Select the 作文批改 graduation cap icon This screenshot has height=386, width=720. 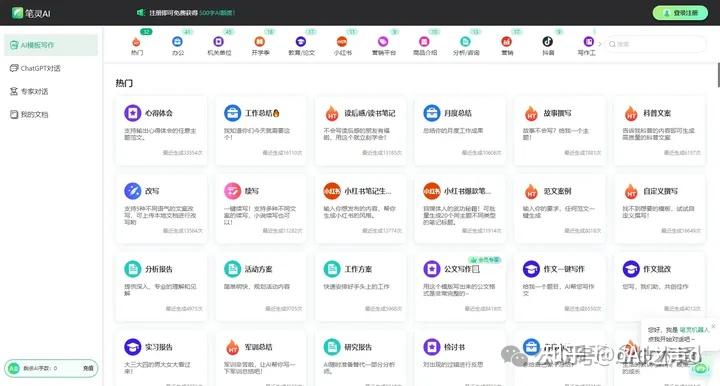point(631,269)
